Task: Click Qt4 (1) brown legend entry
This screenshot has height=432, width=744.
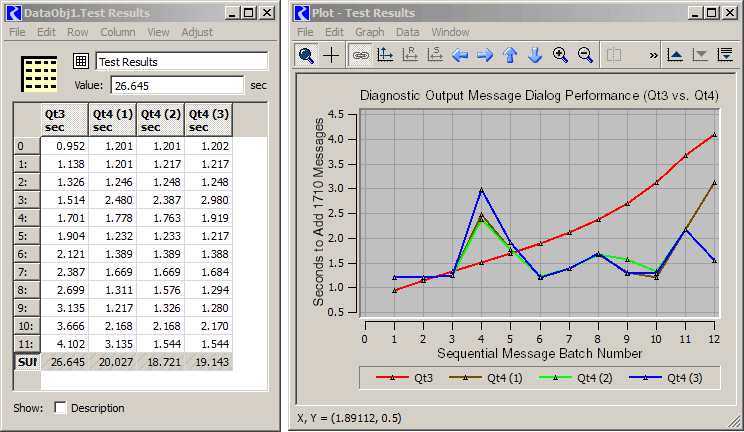Action: click(x=485, y=378)
